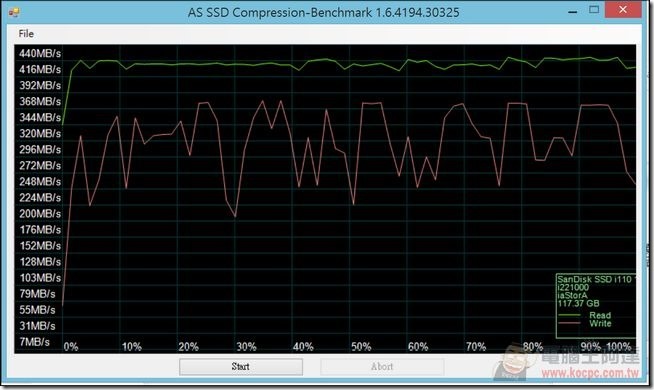
Task: Click the 152MB/s axis label
Action: (x=40, y=246)
